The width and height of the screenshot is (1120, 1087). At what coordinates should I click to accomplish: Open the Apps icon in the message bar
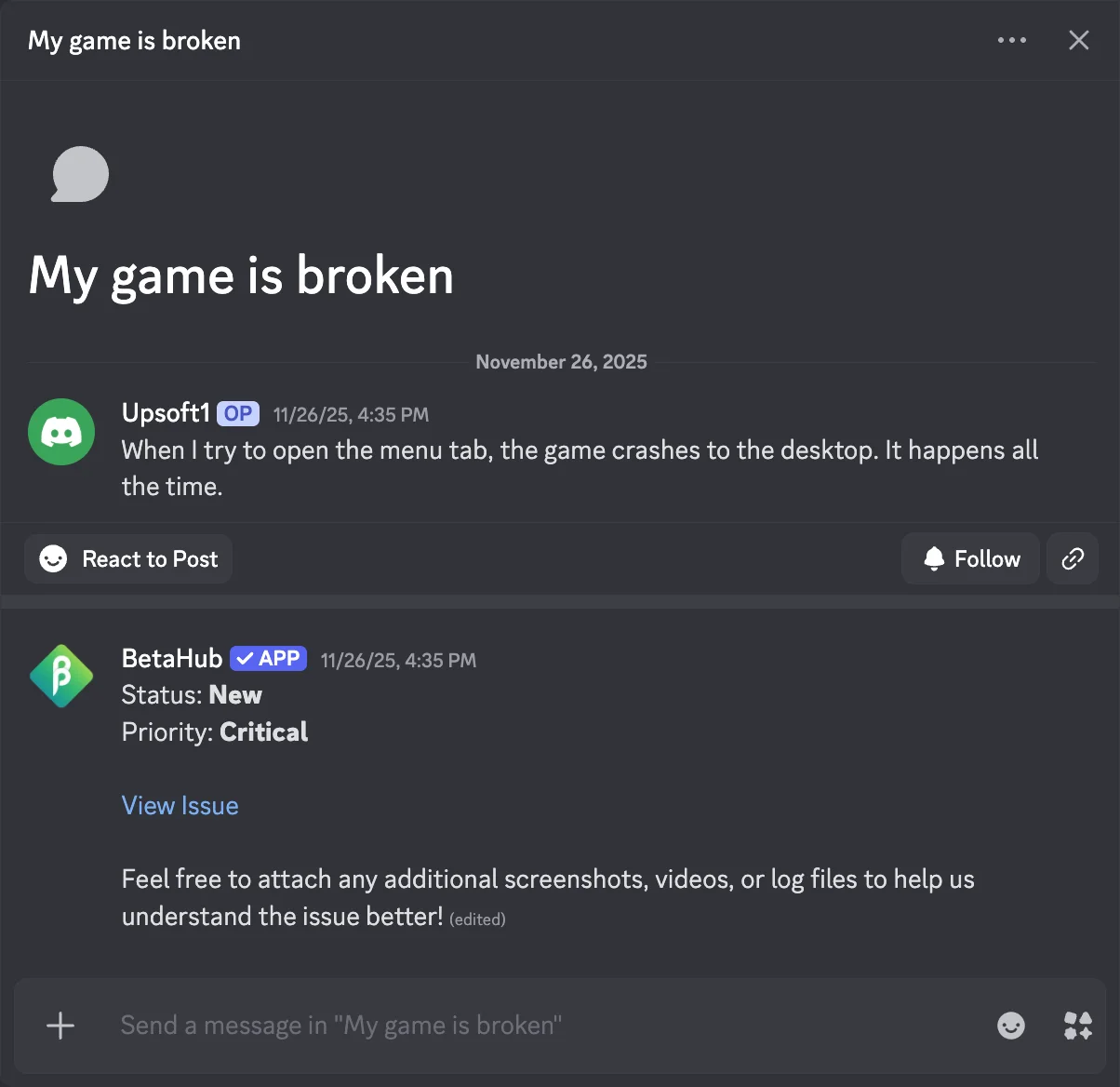1077,1026
